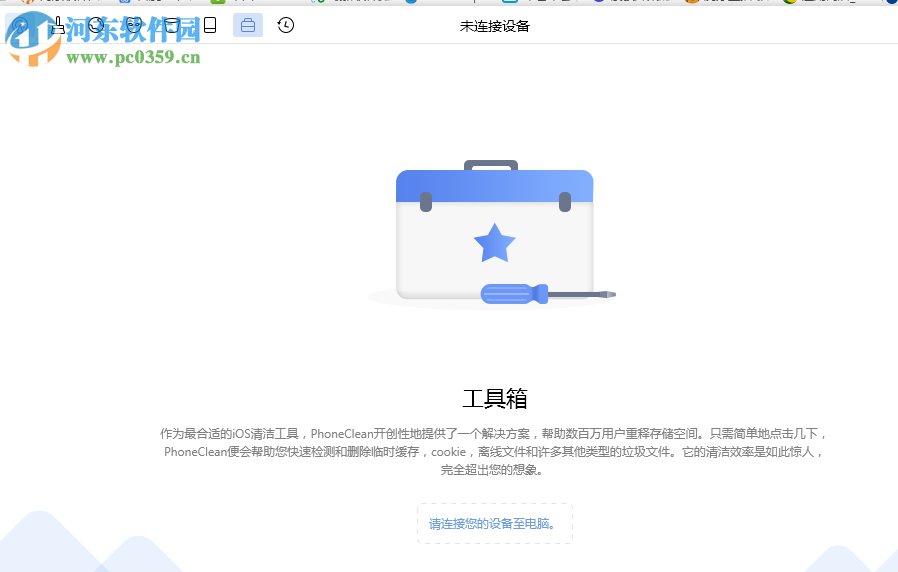Image resolution: width=898 pixels, height=572 pixels.
Task: Open the Internet Clean globe icon
Action: pyautogui.click(x=96, y=25)
